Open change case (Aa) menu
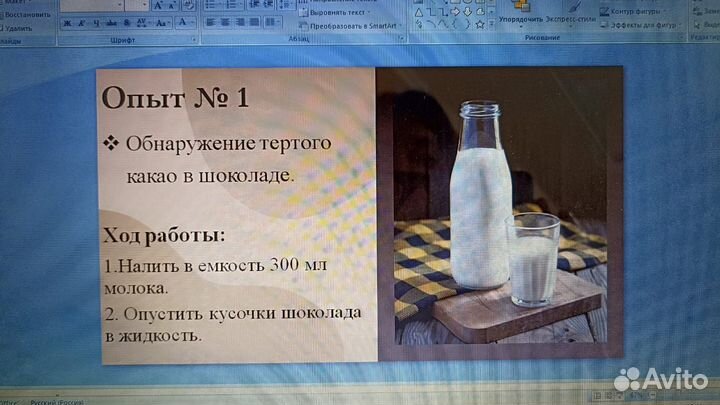Image resolution: width=720 pixels, height=405 pixels. pyautogui.click(x=162, y=23)
